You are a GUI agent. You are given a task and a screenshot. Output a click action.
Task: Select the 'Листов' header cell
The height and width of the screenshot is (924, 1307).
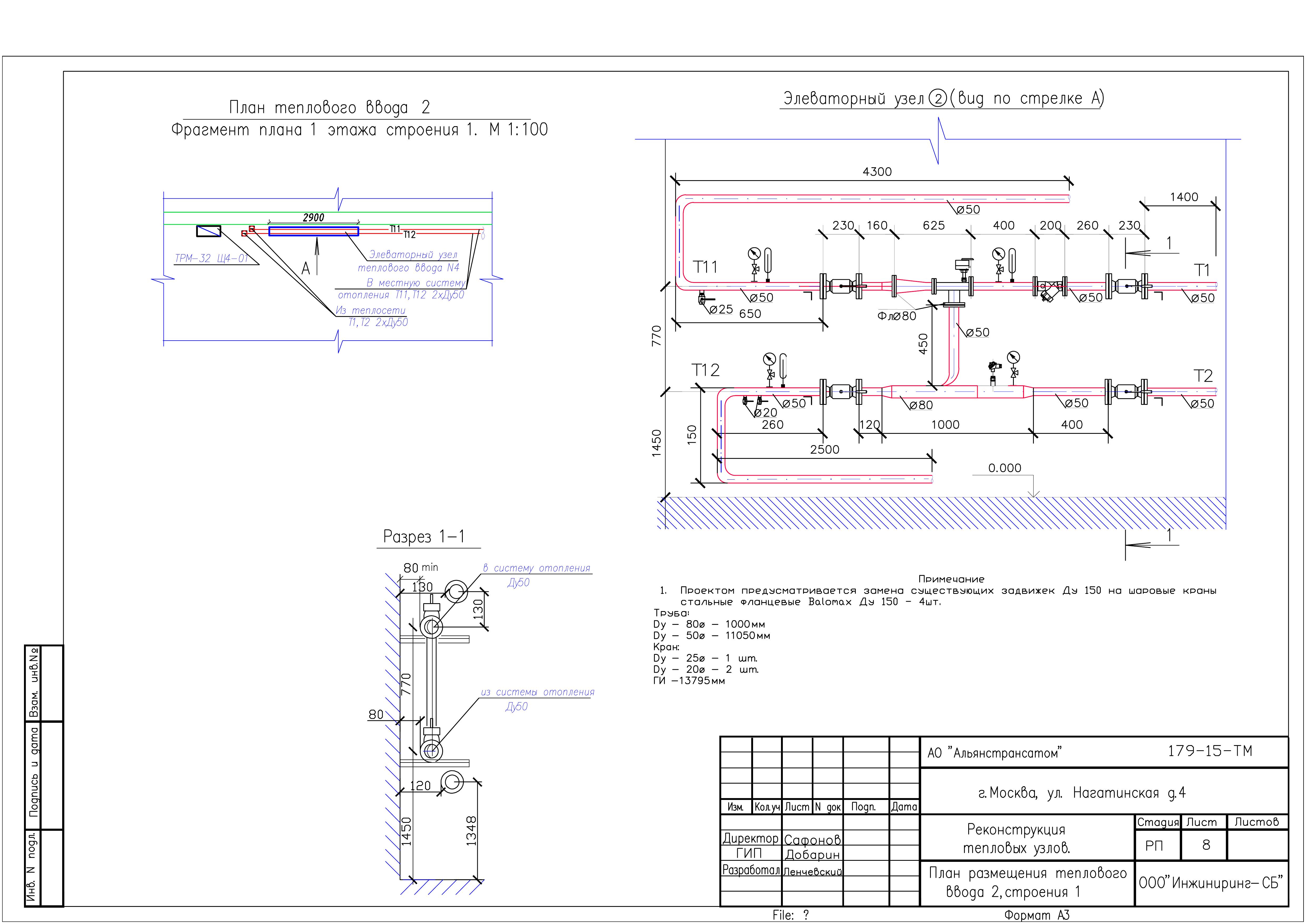click(x=1256, y=822)
